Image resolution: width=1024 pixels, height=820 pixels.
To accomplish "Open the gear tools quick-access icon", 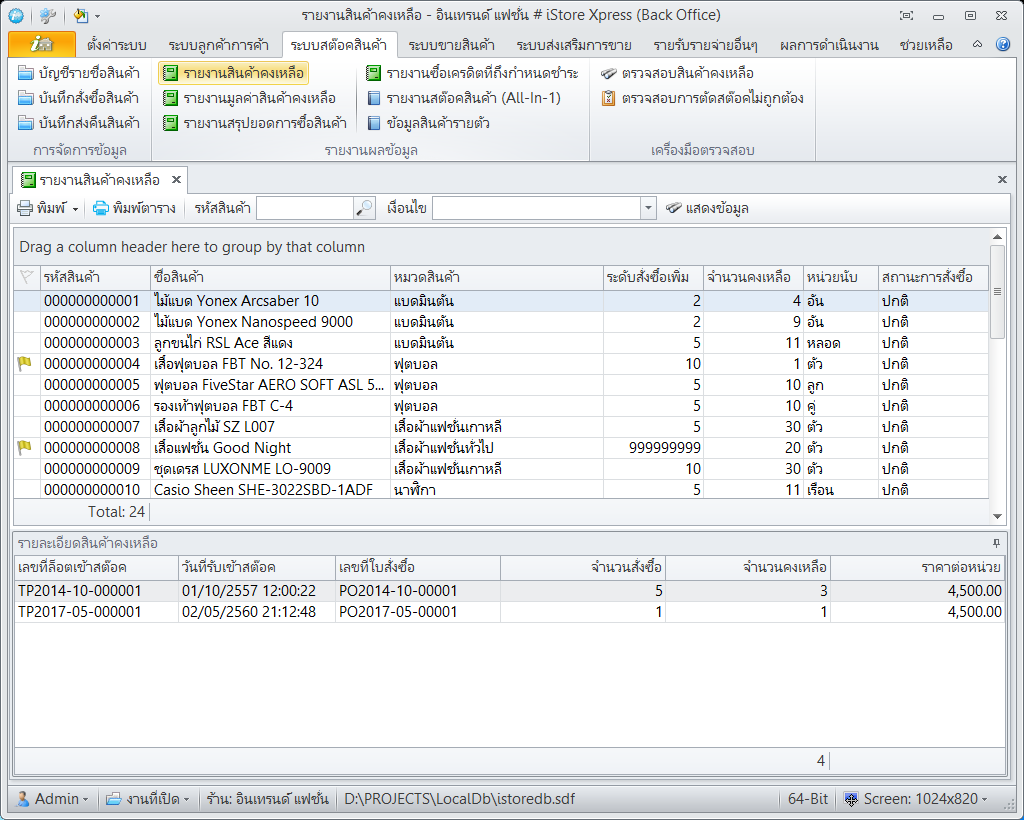I will click(48, 15).
